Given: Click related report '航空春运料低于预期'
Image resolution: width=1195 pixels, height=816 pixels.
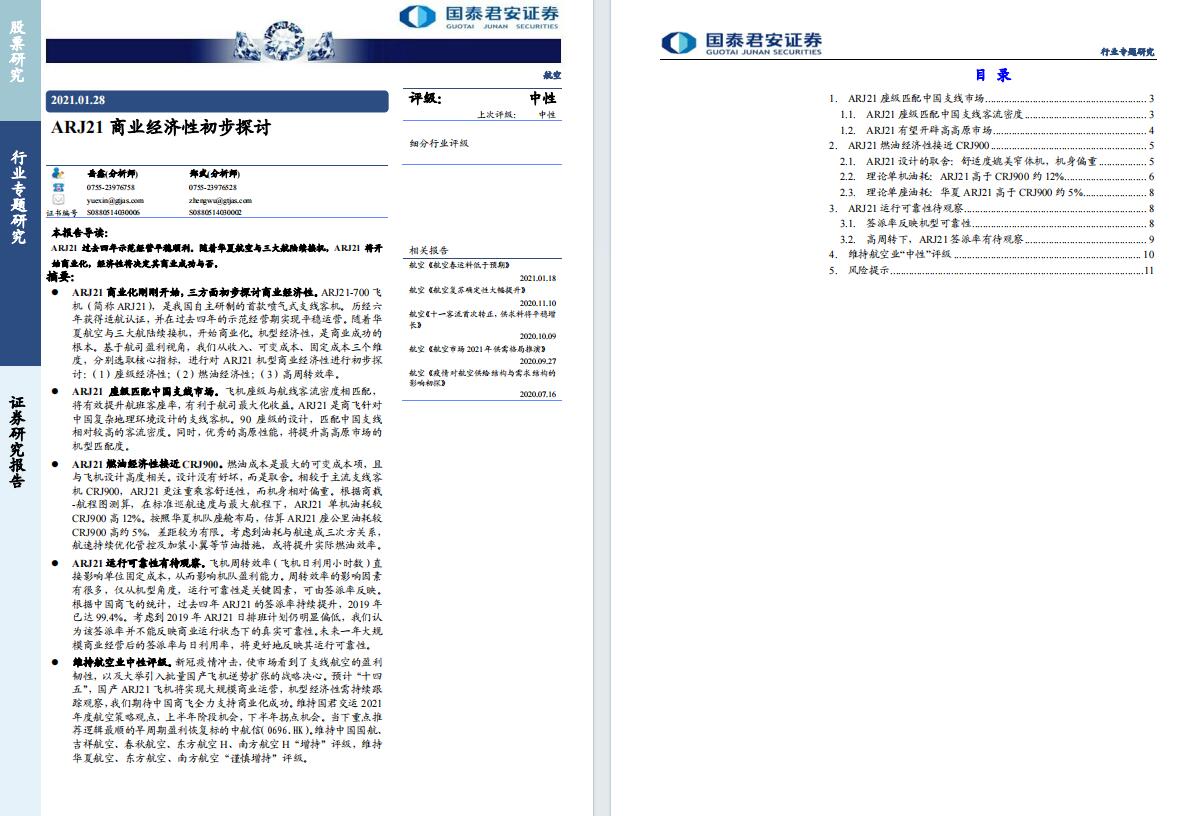Looking at the screenshot, I should 460,265.
